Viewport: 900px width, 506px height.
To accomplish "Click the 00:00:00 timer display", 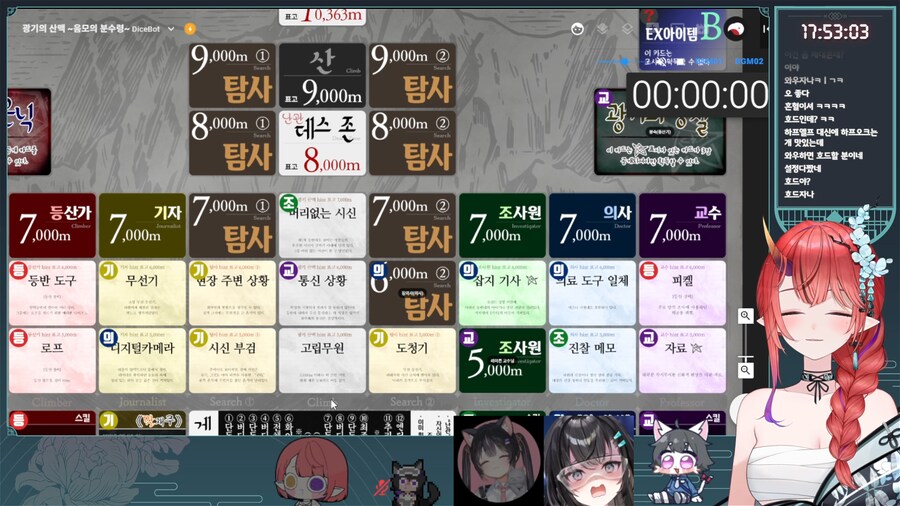I will click(699, 95).
